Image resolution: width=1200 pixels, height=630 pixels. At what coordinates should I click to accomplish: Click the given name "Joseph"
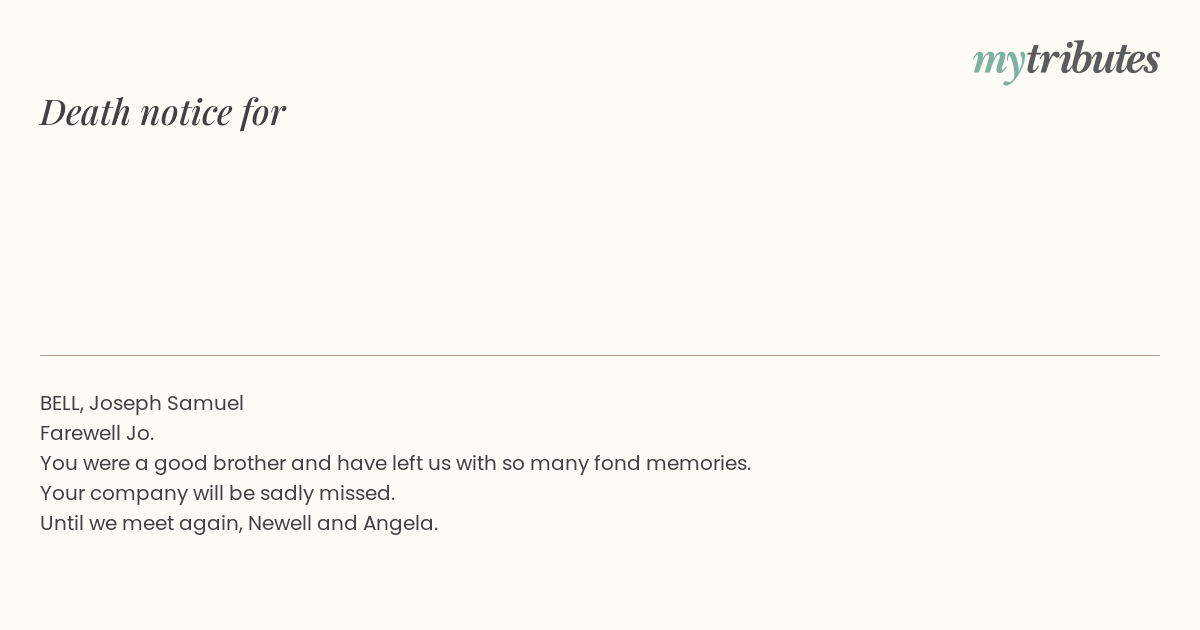[125, 404]
